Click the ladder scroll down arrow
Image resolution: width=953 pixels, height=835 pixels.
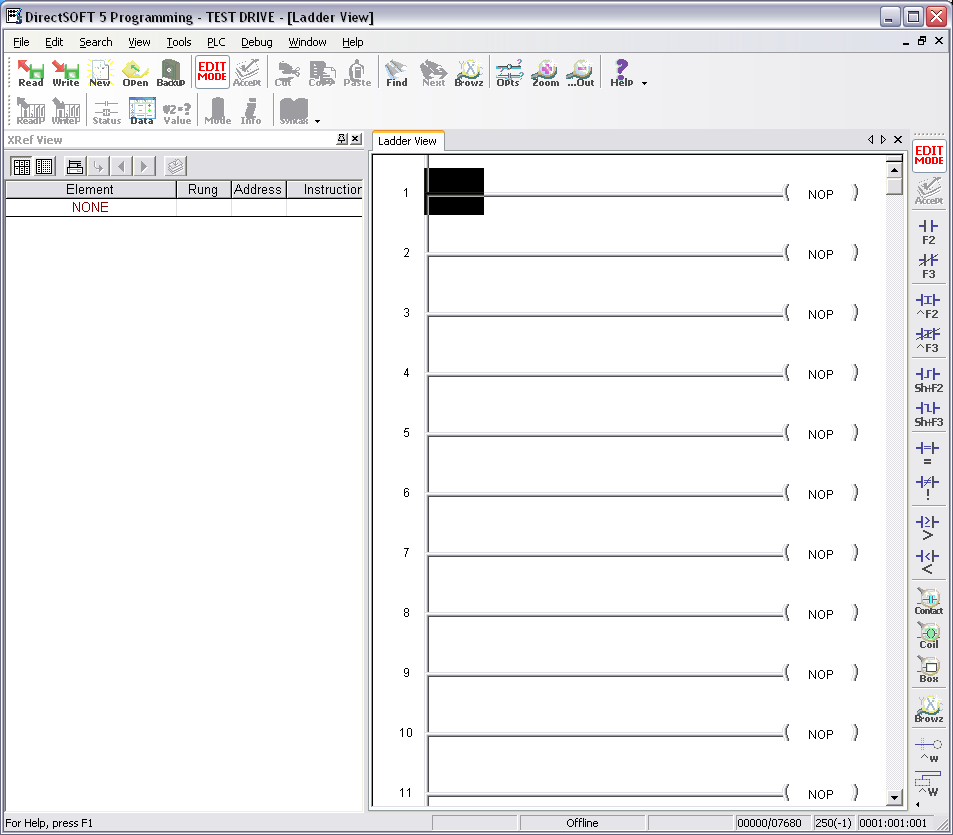[894, 798]
